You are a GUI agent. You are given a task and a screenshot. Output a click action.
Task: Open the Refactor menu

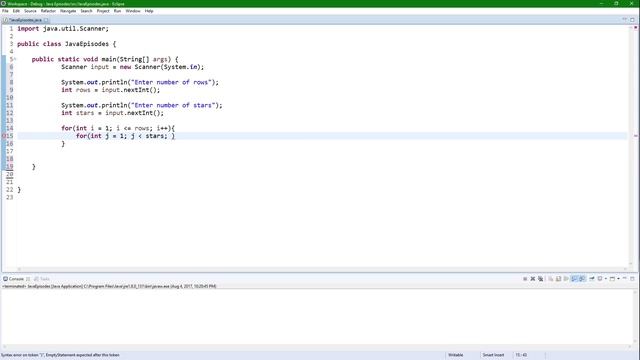48,11
